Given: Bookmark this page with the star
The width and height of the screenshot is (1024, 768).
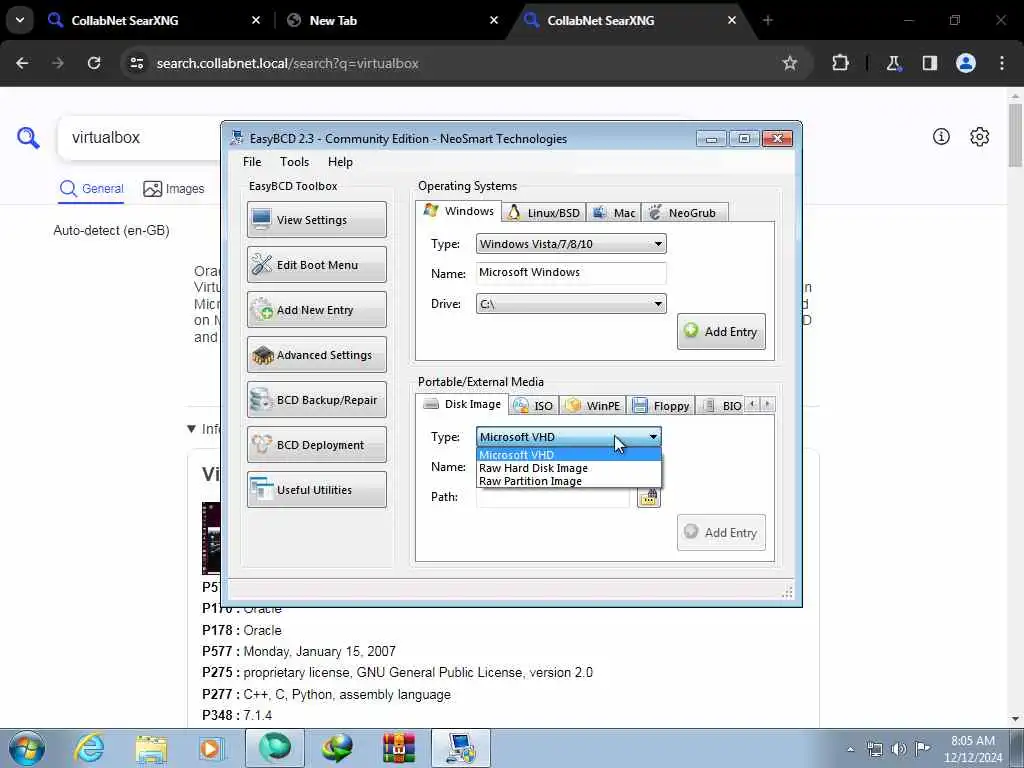Looking at the screenshot, I should pos(790,63).
